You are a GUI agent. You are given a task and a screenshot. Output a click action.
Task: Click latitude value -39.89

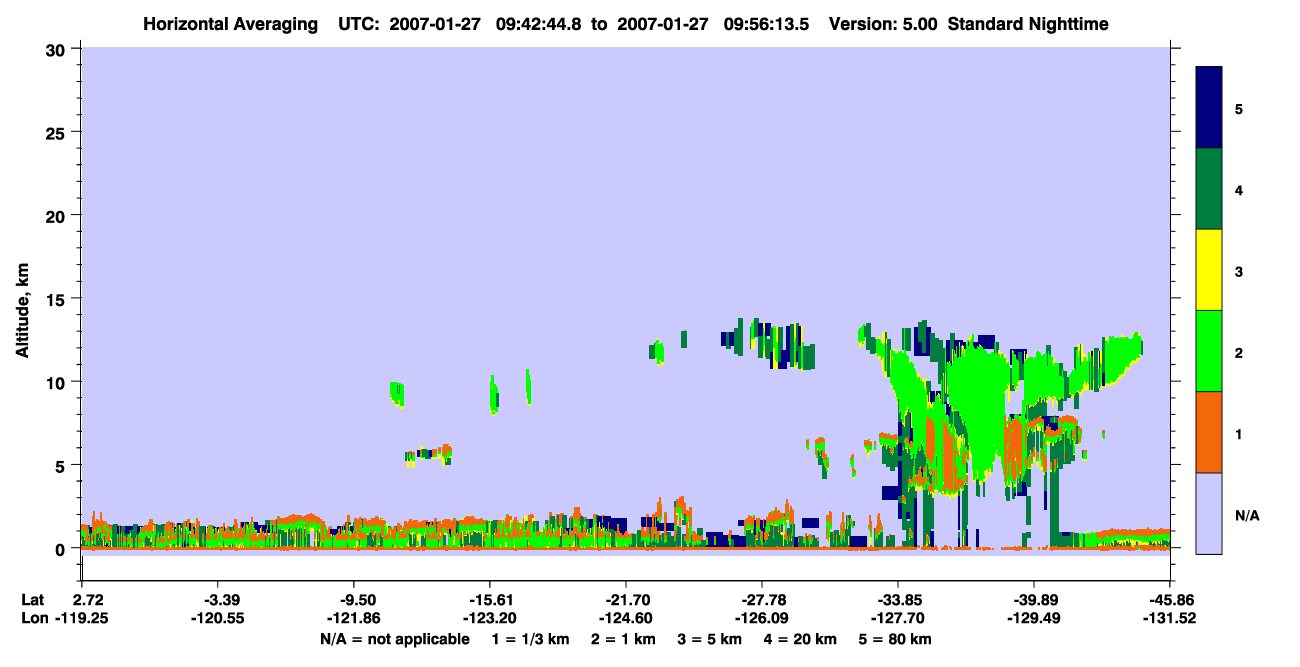[x=1034, y=600]
